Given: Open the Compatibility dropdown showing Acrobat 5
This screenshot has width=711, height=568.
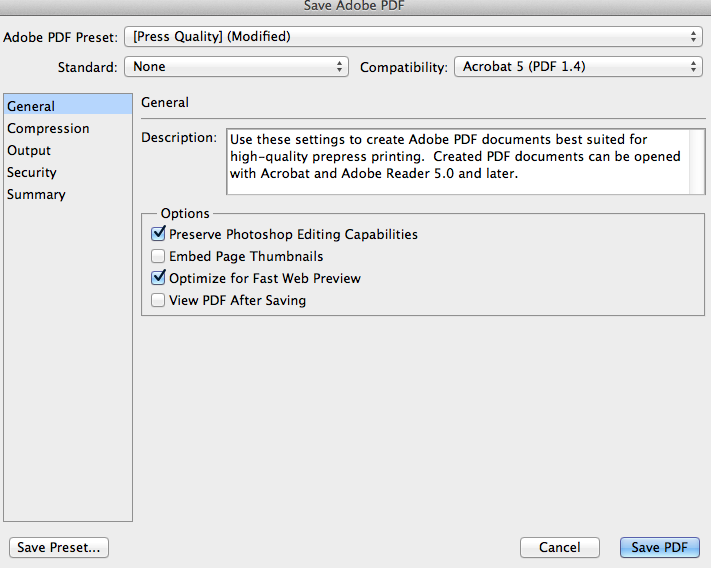Looking at the screenshot, I should pyautogui.click(x=578, y=67).
